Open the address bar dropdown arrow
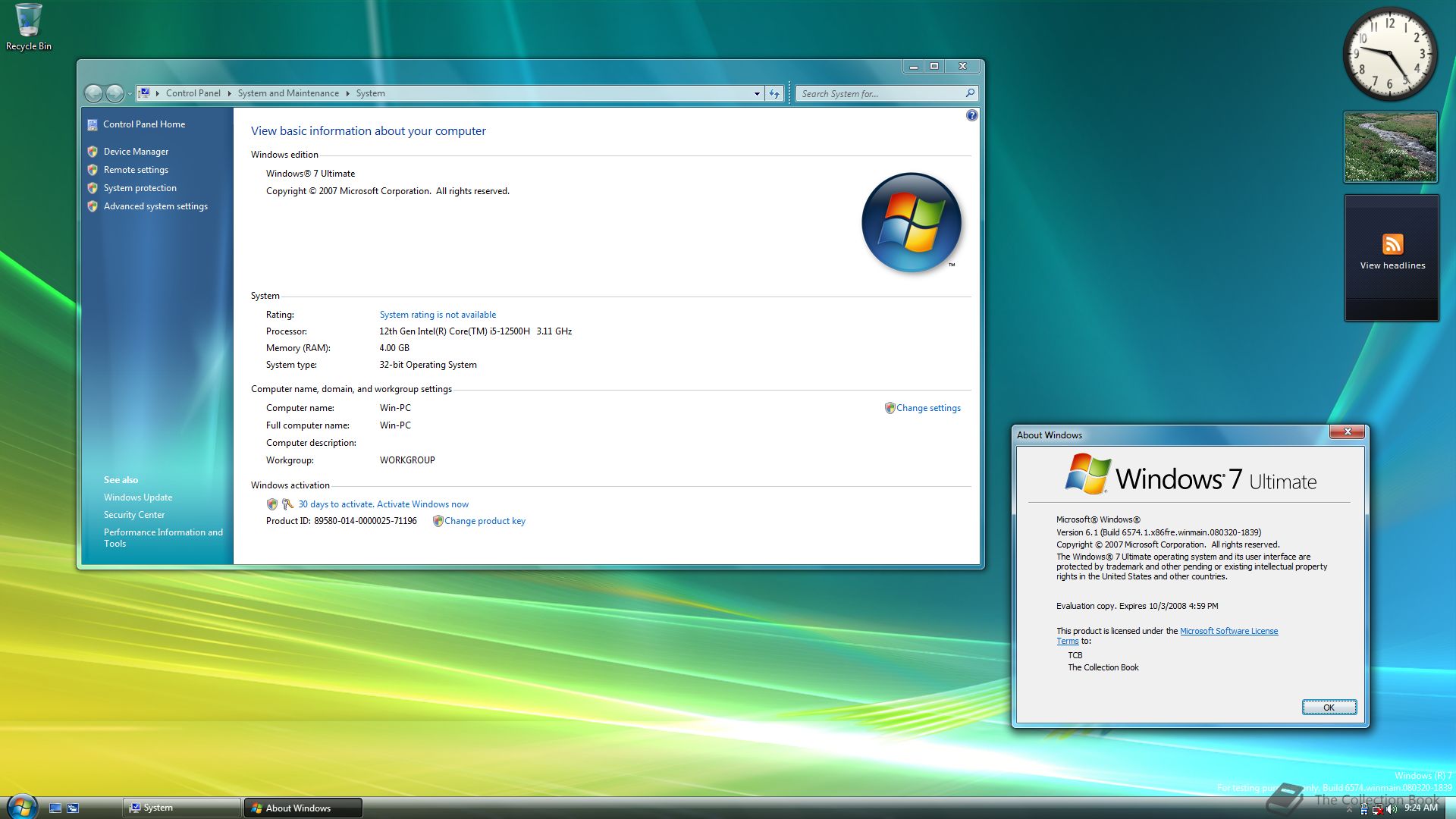 756,93
